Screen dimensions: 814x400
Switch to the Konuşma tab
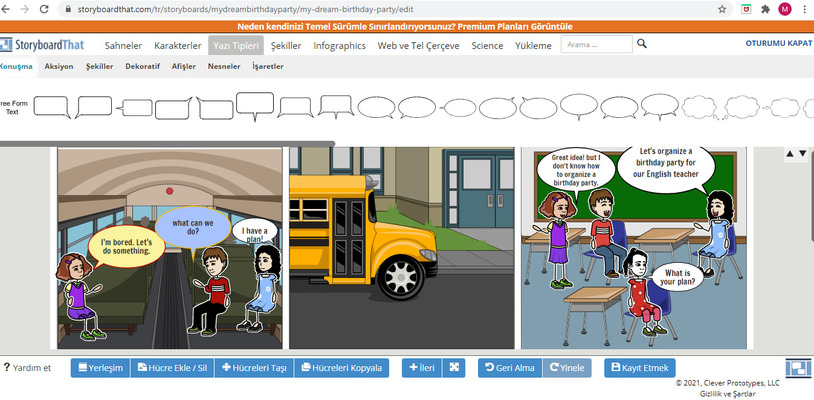[16, 66]
